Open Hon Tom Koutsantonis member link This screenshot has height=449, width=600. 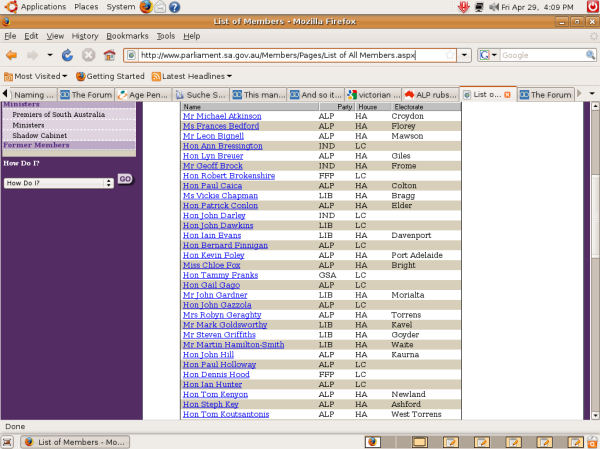[226, 414]
